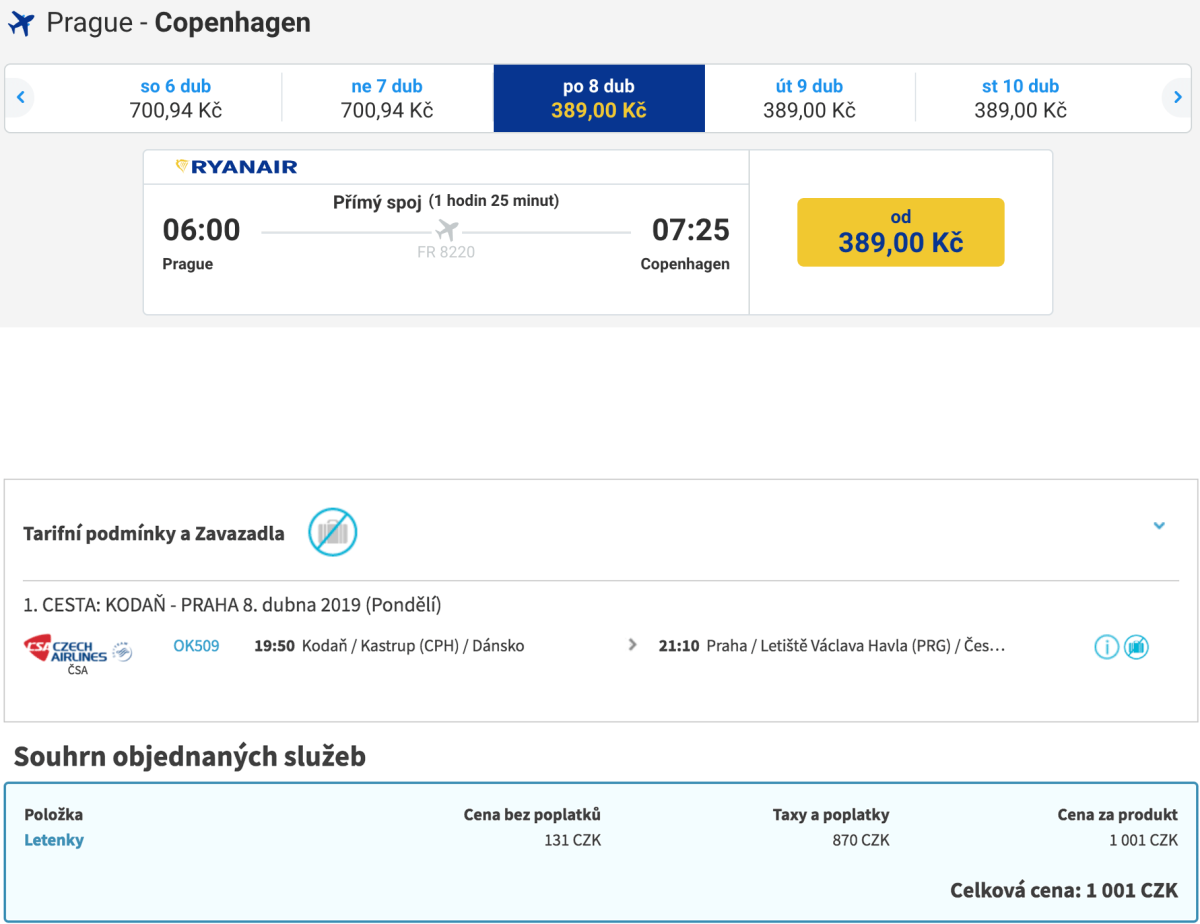1200x924 pixels.
Task: Click the Czech Airlines ČSA logo
Action: [65, 650]
